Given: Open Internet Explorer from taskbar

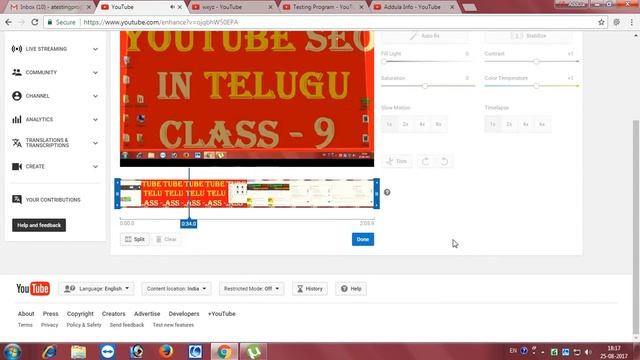Looking at the screenshot, I should (x=49, y=351).
